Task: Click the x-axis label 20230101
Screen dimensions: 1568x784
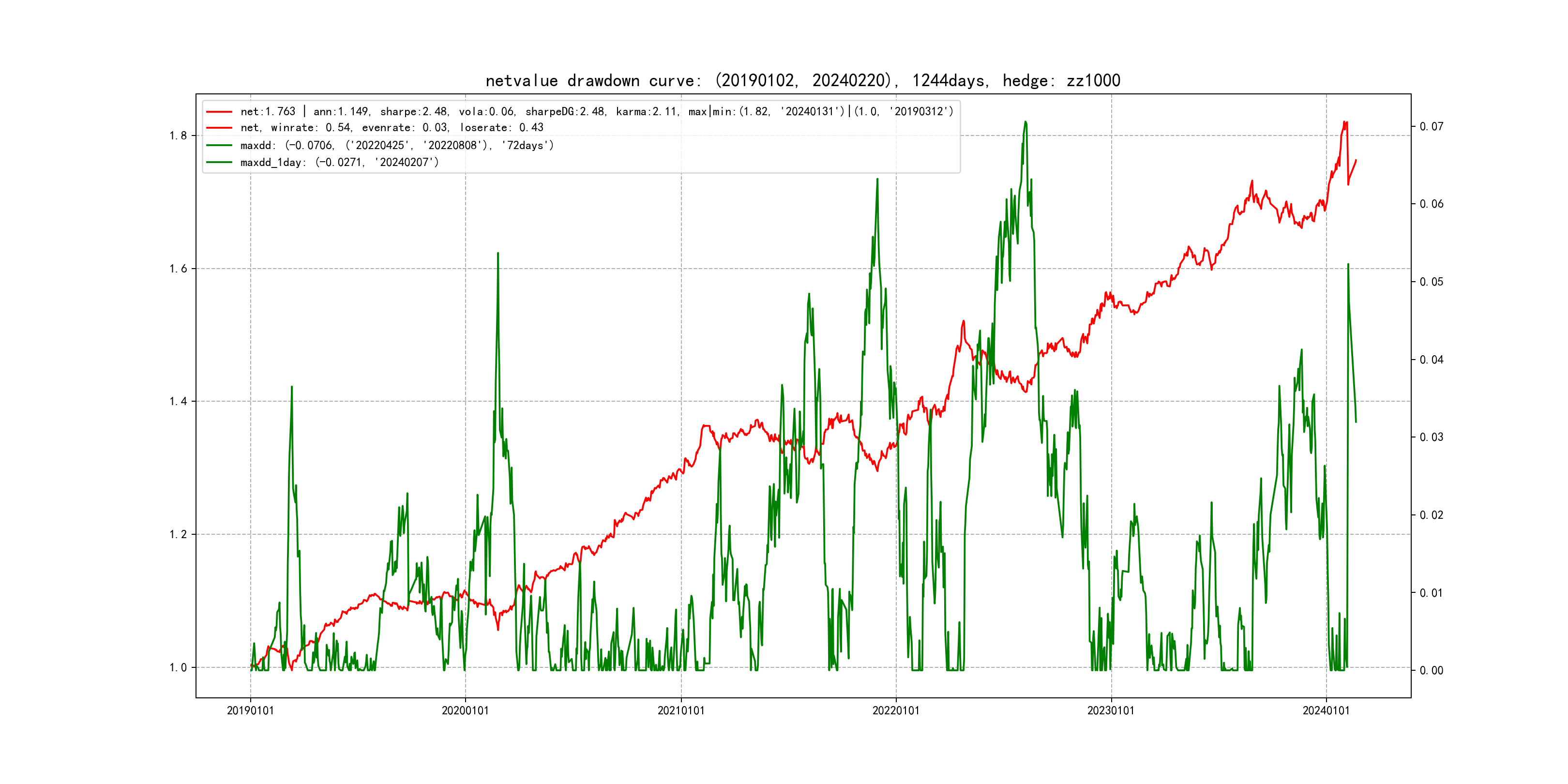Action: coord(1111,710)
